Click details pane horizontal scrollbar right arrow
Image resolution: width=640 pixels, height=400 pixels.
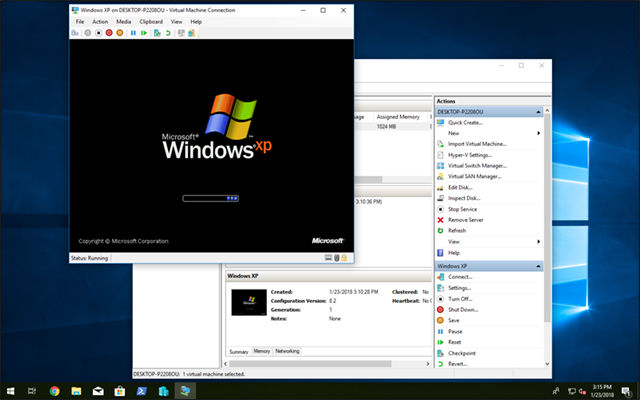(x=428, y=364)
